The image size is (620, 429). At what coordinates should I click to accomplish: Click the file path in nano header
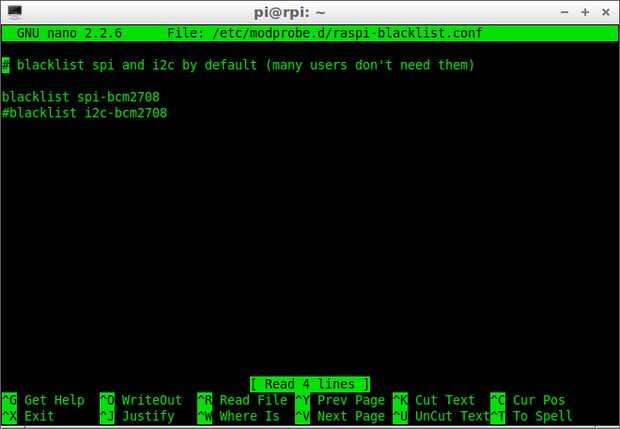coord(348,33)
